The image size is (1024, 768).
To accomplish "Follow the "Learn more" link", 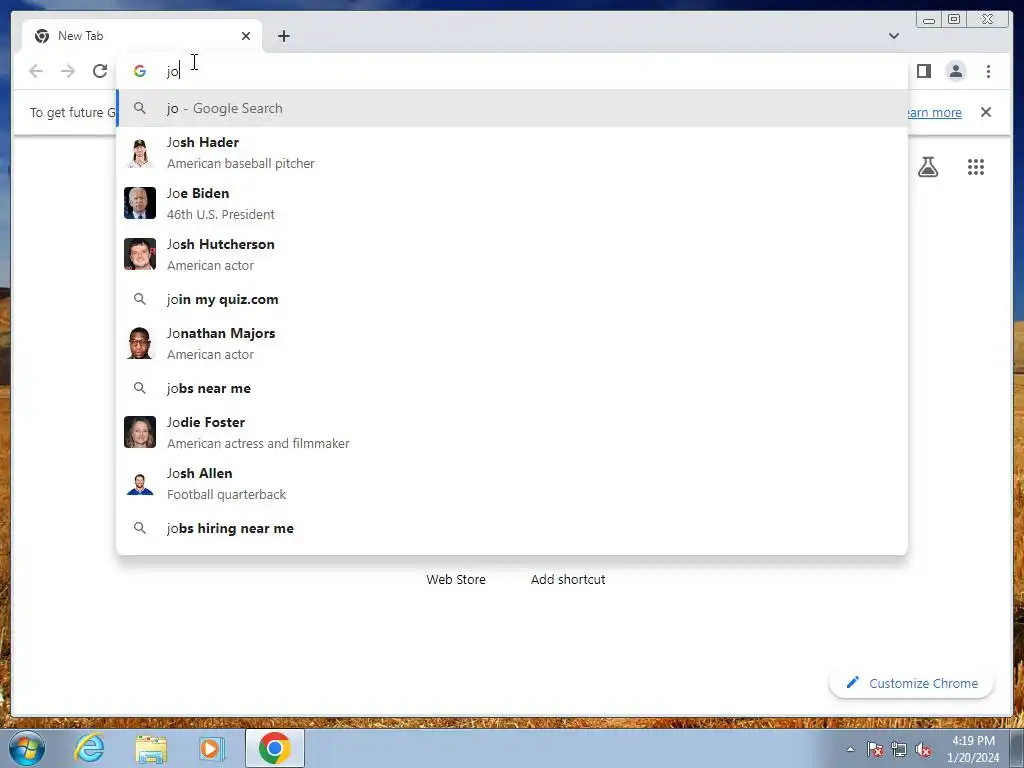I will pos(935,112).
